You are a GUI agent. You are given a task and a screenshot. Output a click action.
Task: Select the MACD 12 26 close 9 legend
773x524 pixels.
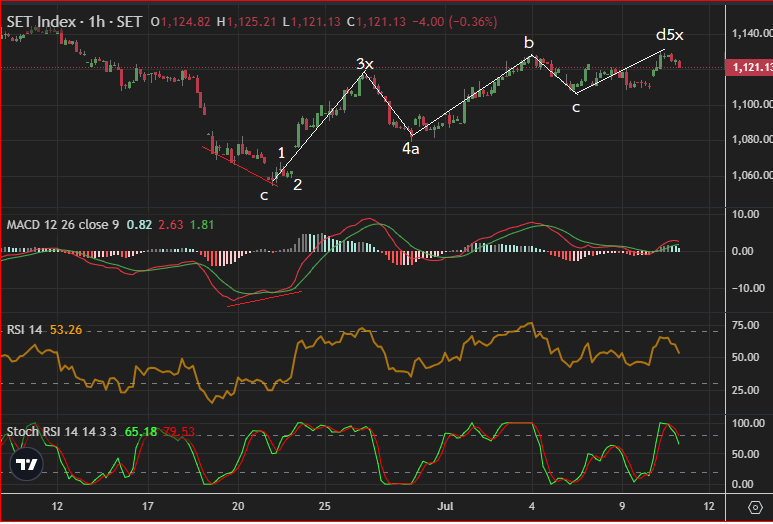coord(63,225)
